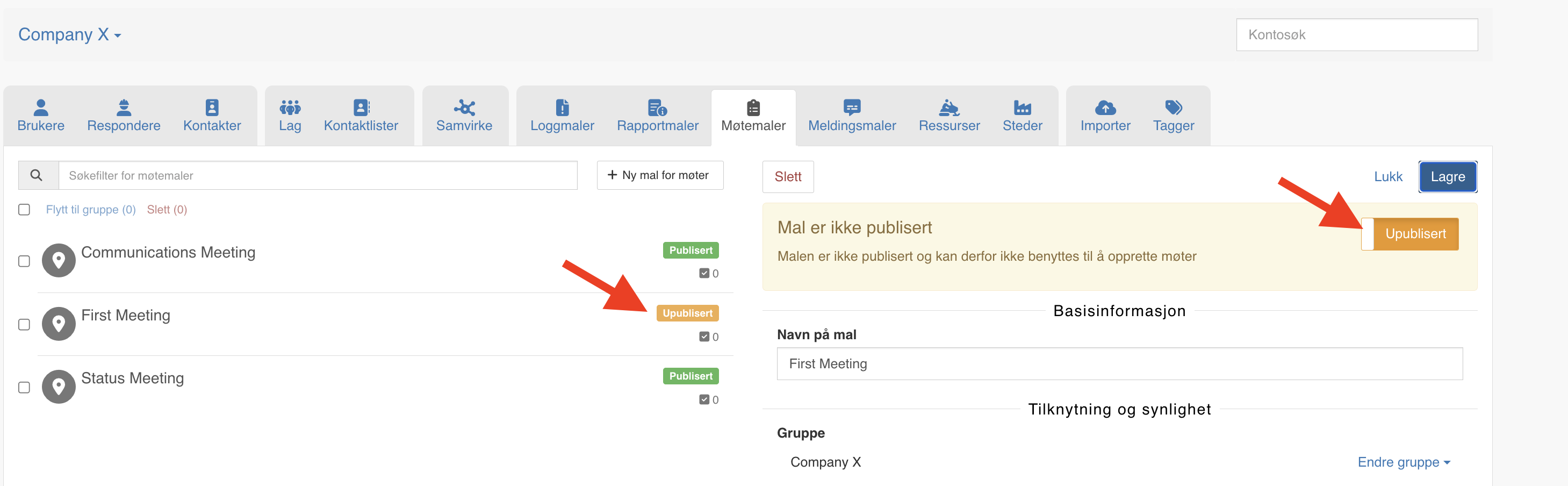The height and width of the screenshot is (486, 1568).
Task: Tick the select-all templates checkbox
Action: click(24, 210)
